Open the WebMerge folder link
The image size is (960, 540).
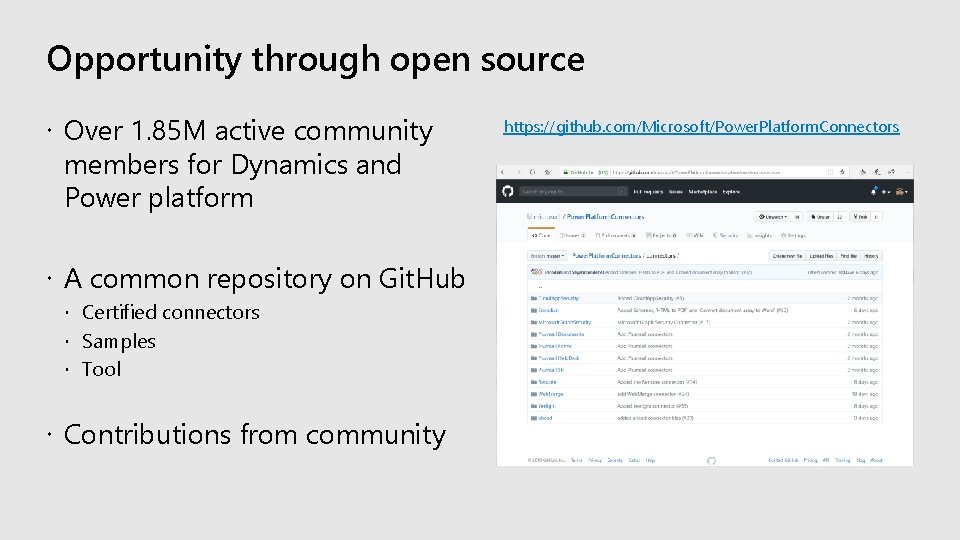(x=551, y=394)
